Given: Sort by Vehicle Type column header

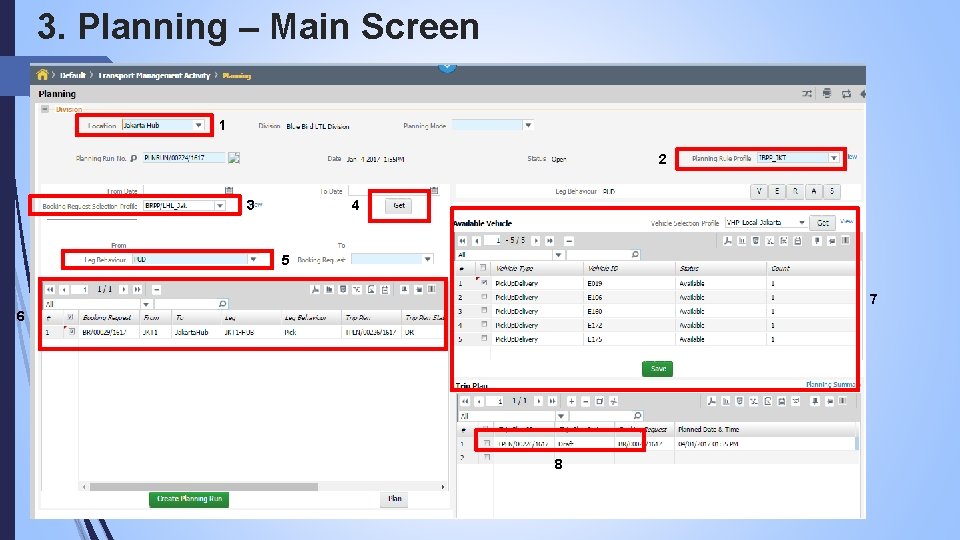Looking at the screenshot, I should click(x=514, y=268).
